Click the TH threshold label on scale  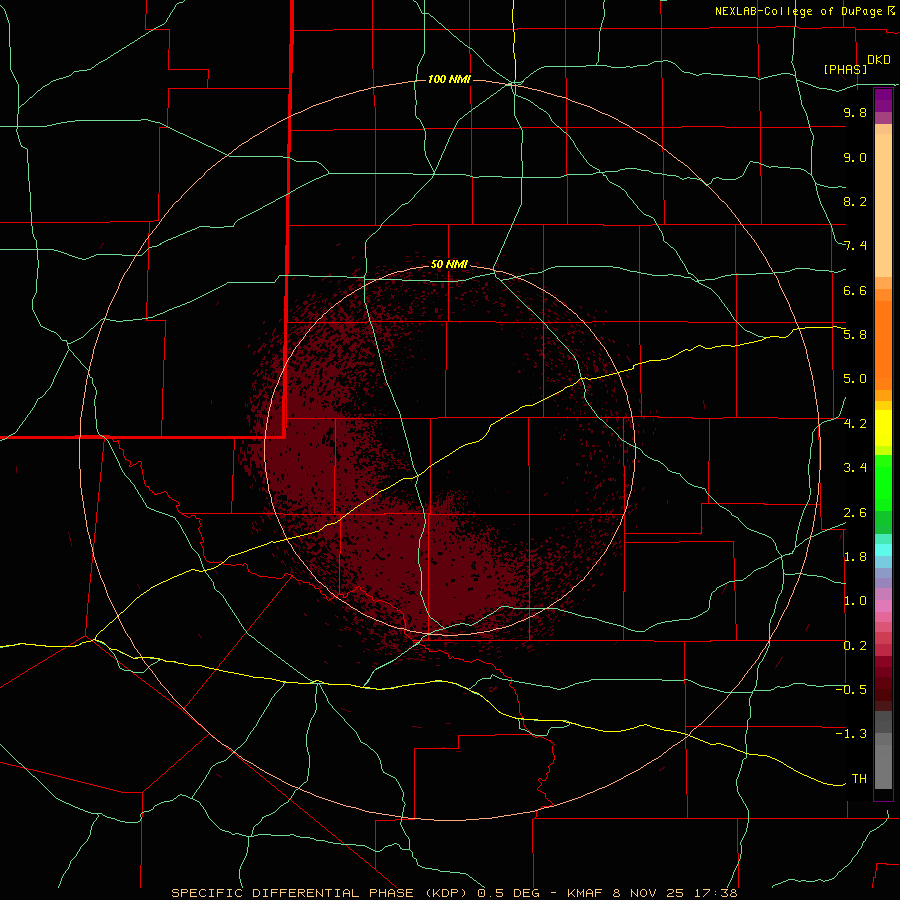[859, 779]
